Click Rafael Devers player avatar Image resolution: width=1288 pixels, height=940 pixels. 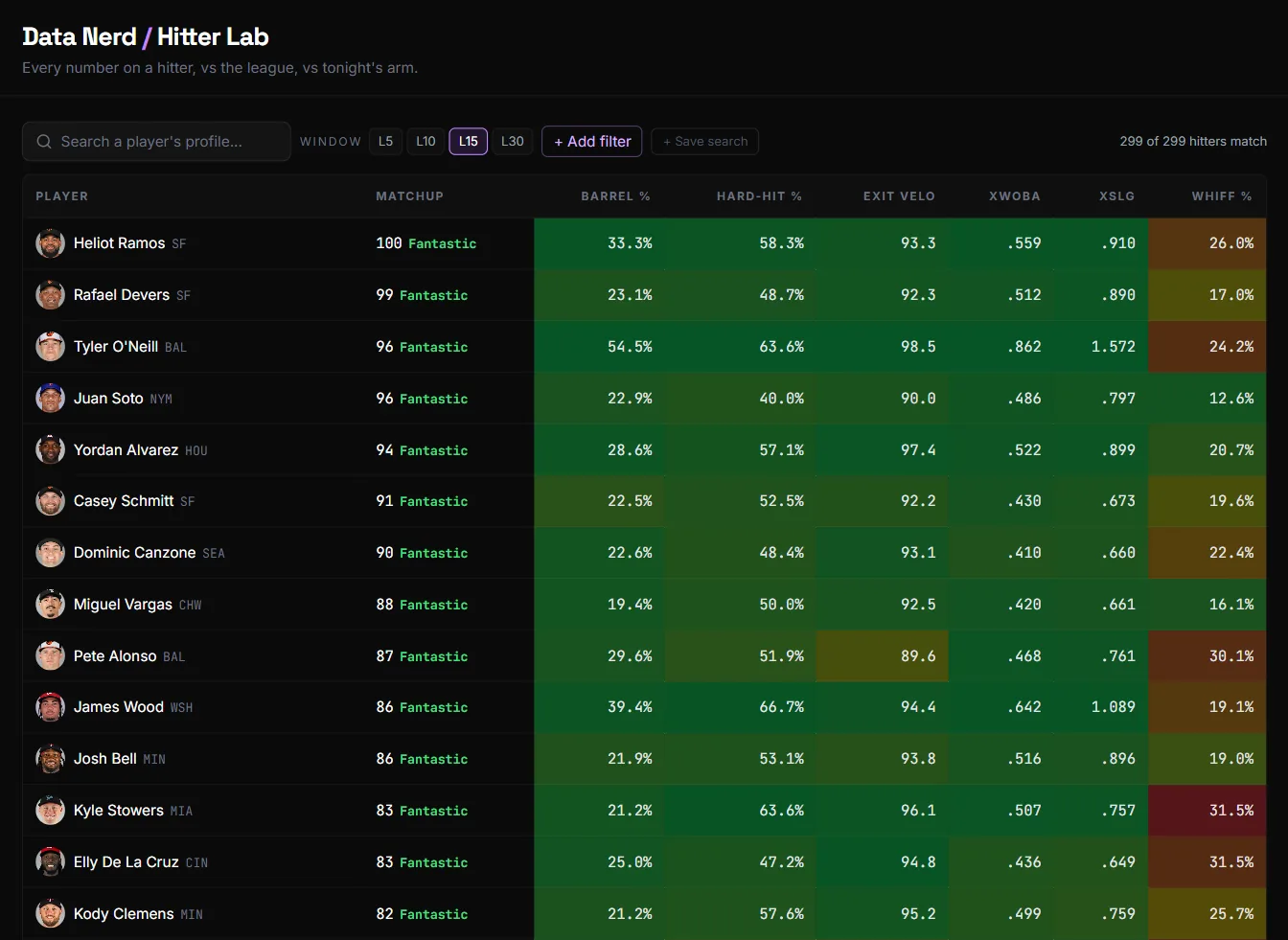click(50, 295)
